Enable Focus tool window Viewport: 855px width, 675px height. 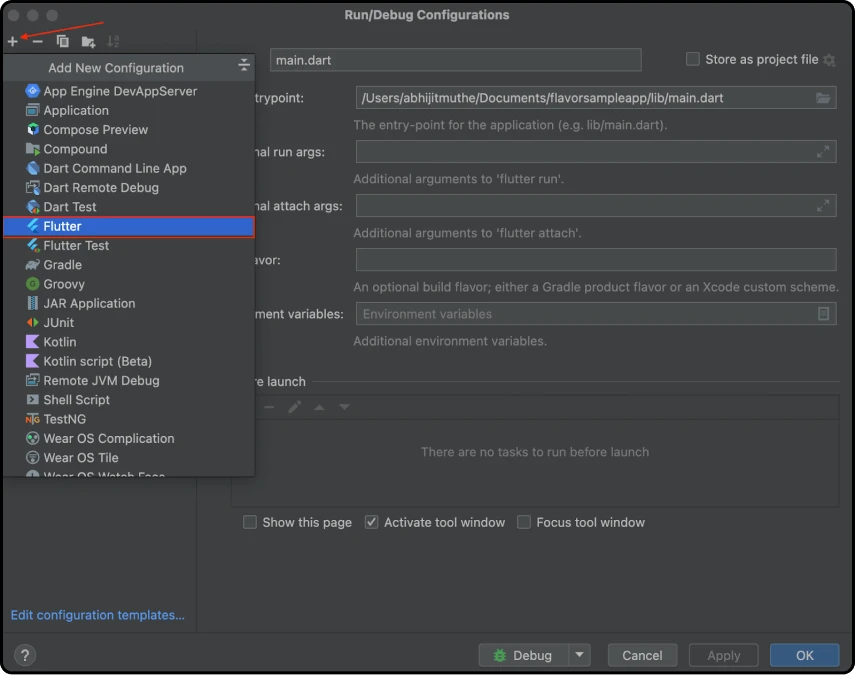(523, 522)
